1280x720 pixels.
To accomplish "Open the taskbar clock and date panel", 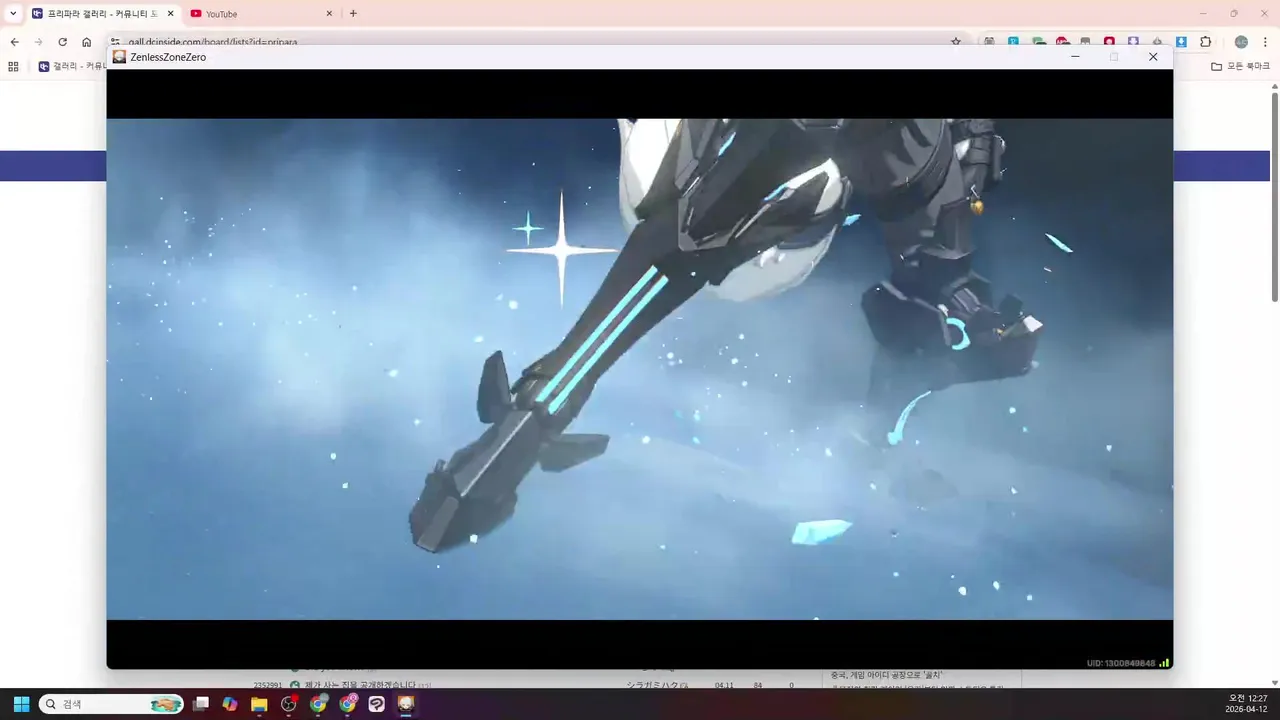I will [1247, 704].
